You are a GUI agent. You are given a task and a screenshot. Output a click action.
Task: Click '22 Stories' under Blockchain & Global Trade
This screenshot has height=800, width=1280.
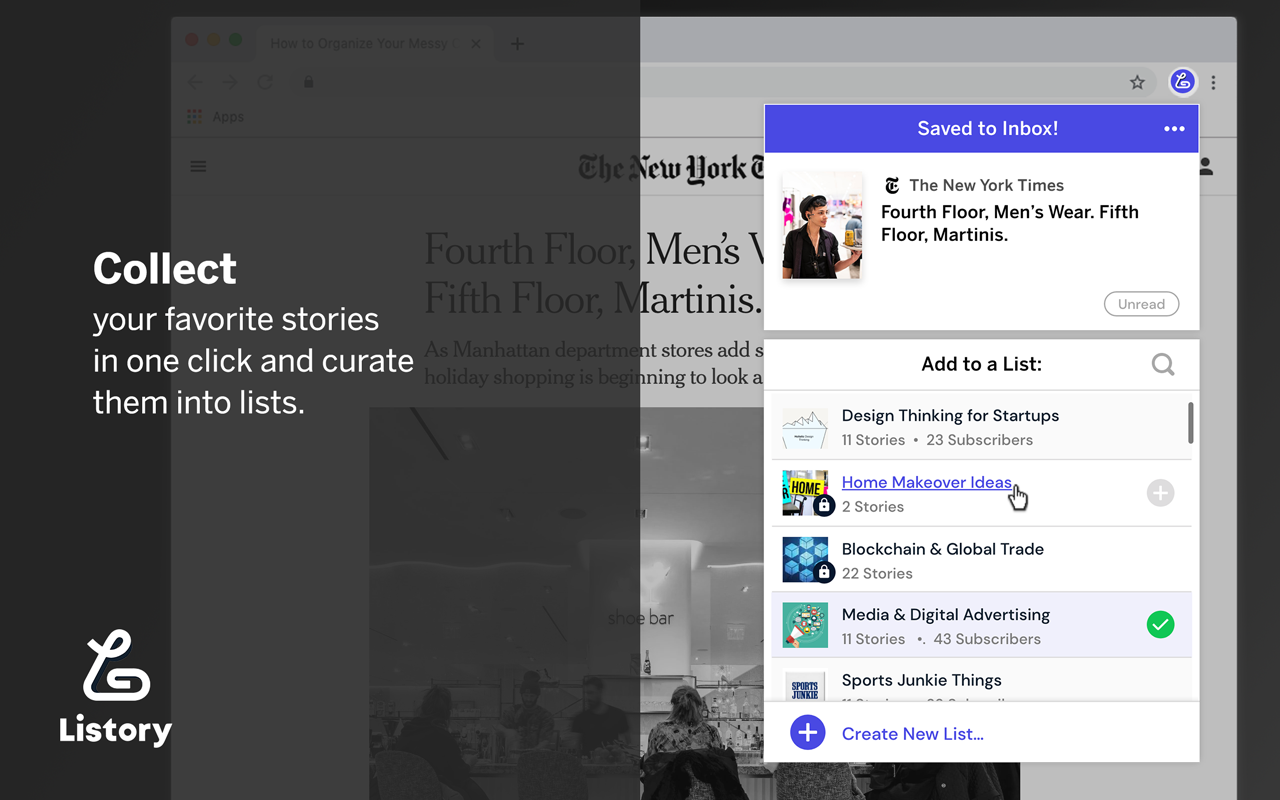click(x=877, y=573)
